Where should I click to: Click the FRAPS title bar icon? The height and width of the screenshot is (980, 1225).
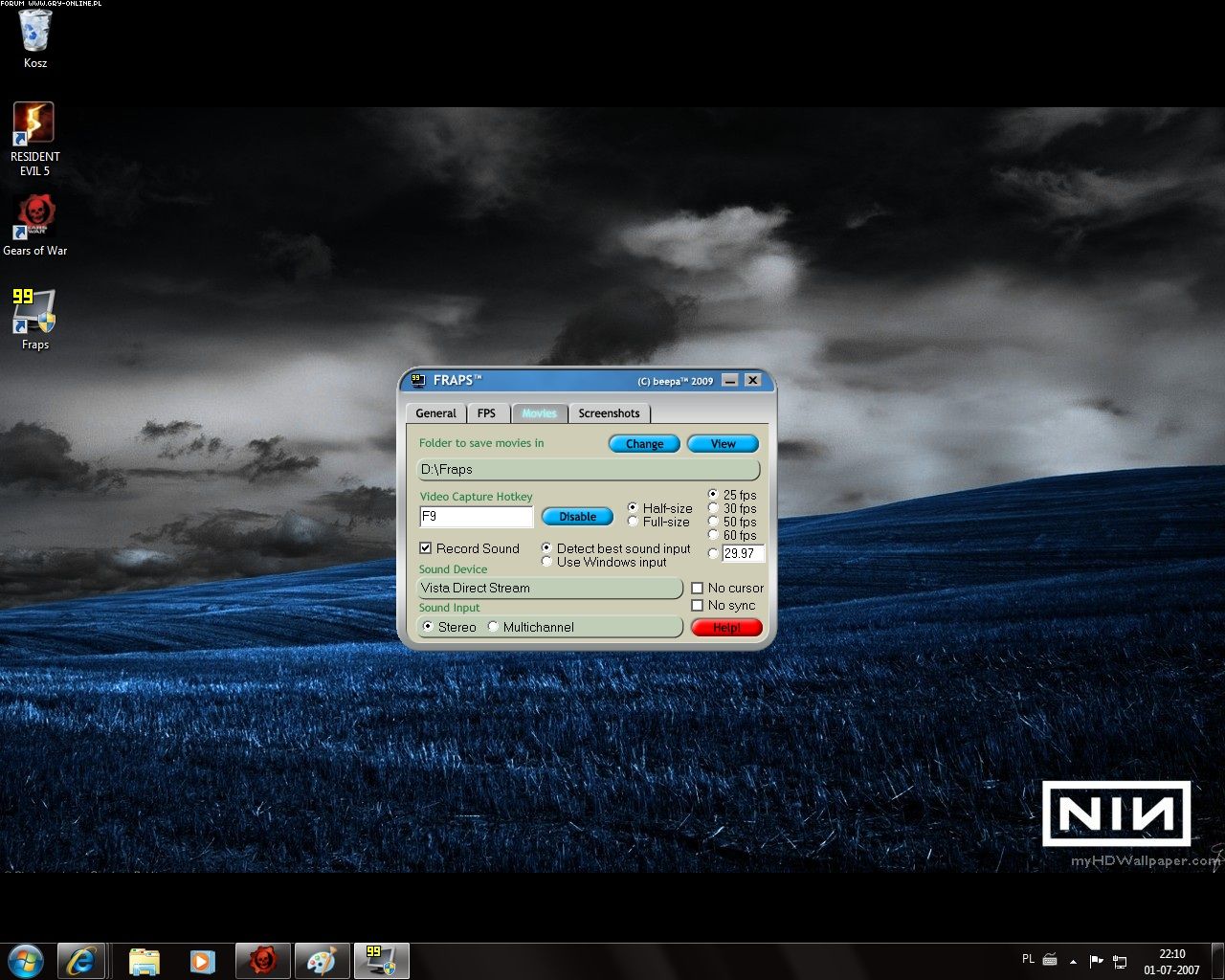[x=417, y=380]
